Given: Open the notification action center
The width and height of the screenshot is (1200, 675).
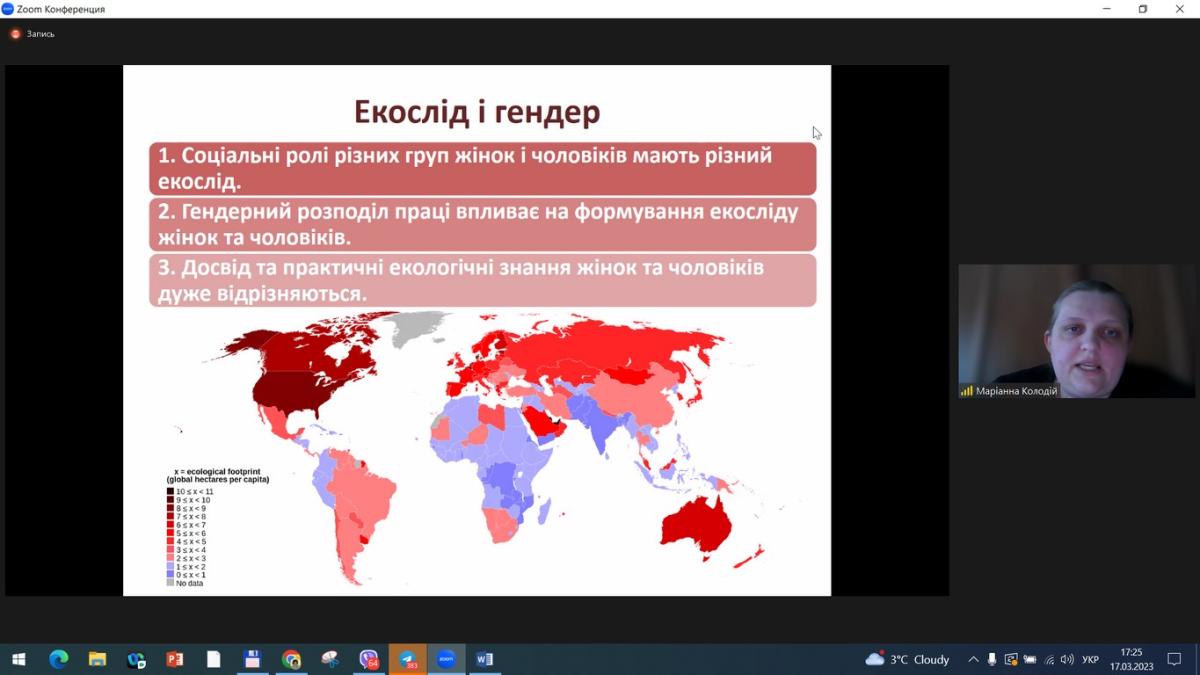Looking at the screenshot, I should (1175, 659).
